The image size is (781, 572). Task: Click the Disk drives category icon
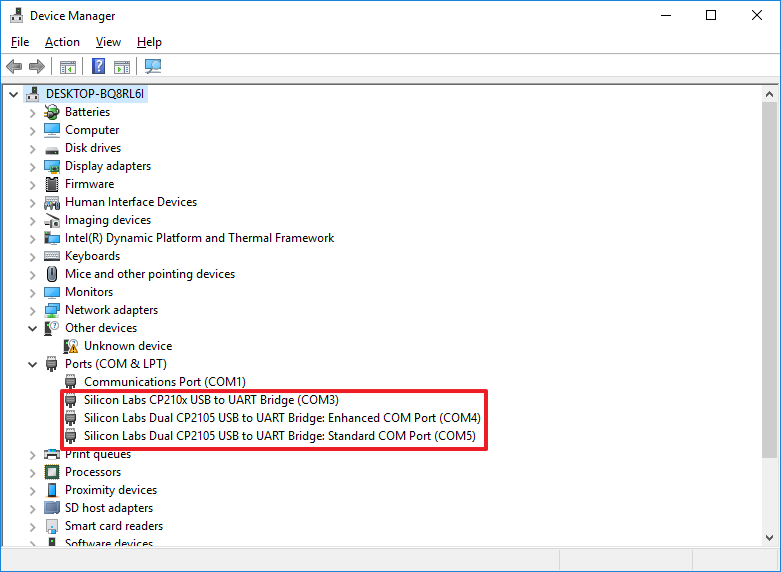point(52,149)
